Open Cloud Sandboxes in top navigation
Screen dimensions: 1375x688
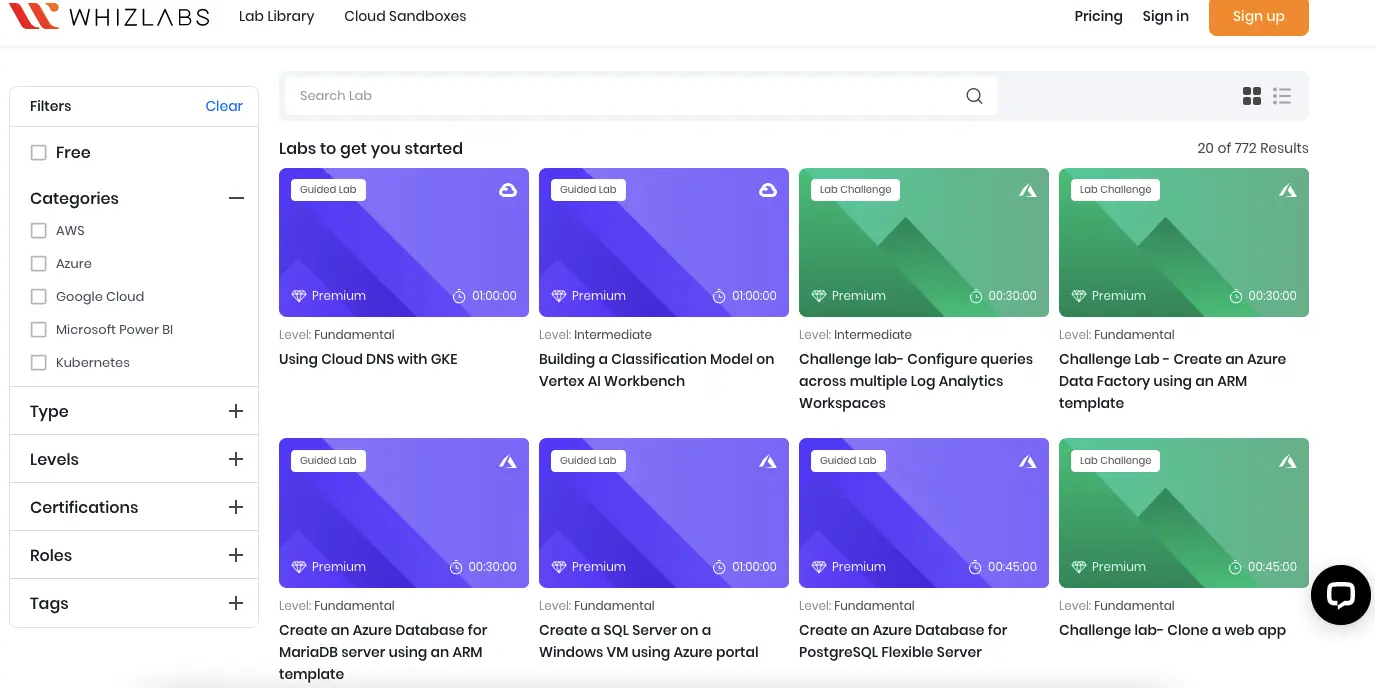[x=405, y=16]
